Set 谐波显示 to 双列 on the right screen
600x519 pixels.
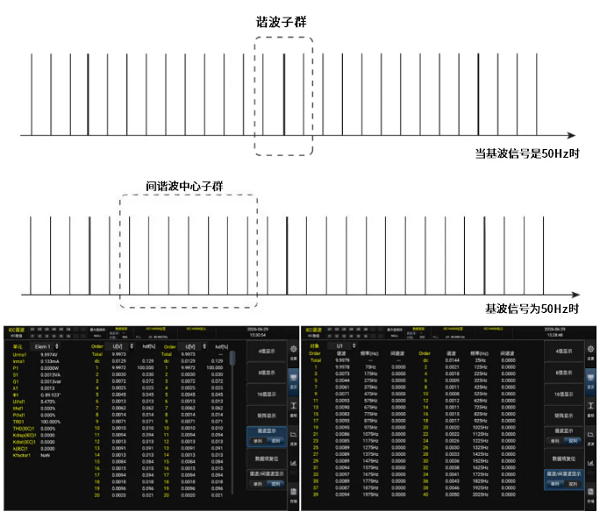tap(573, 441)
